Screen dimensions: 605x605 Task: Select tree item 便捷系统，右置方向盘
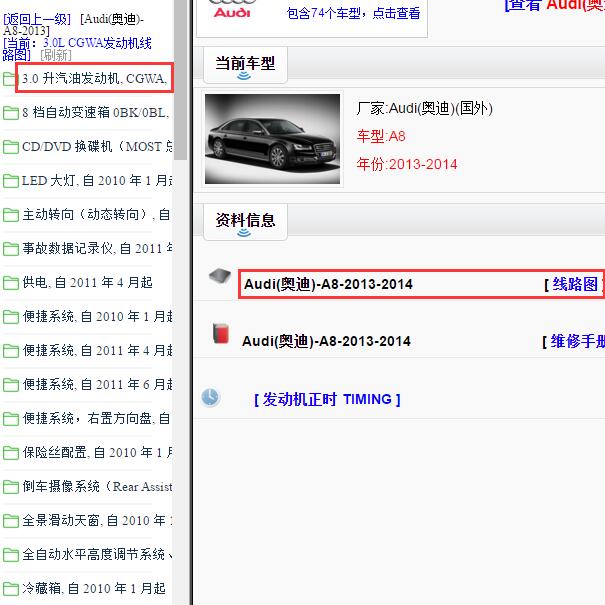96,418
